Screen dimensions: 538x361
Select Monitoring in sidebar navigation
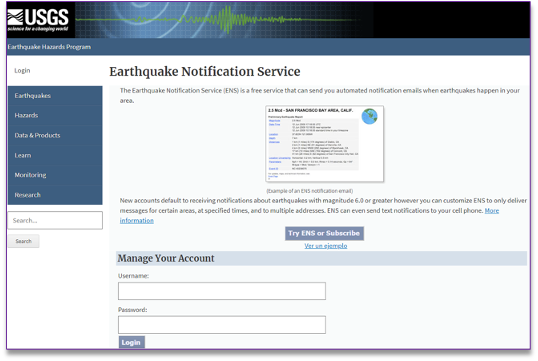55,175
